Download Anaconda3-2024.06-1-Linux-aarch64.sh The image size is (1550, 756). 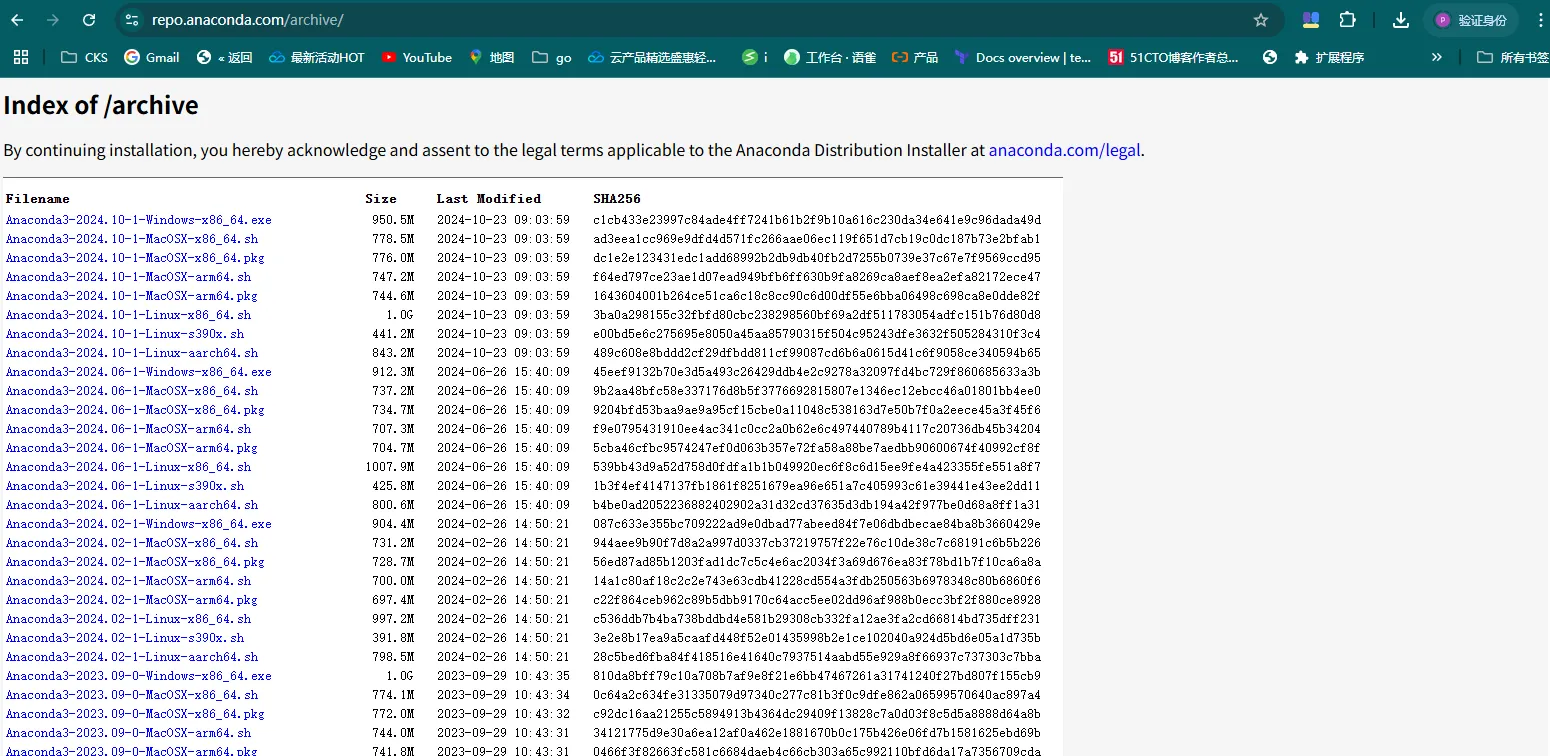132,505
